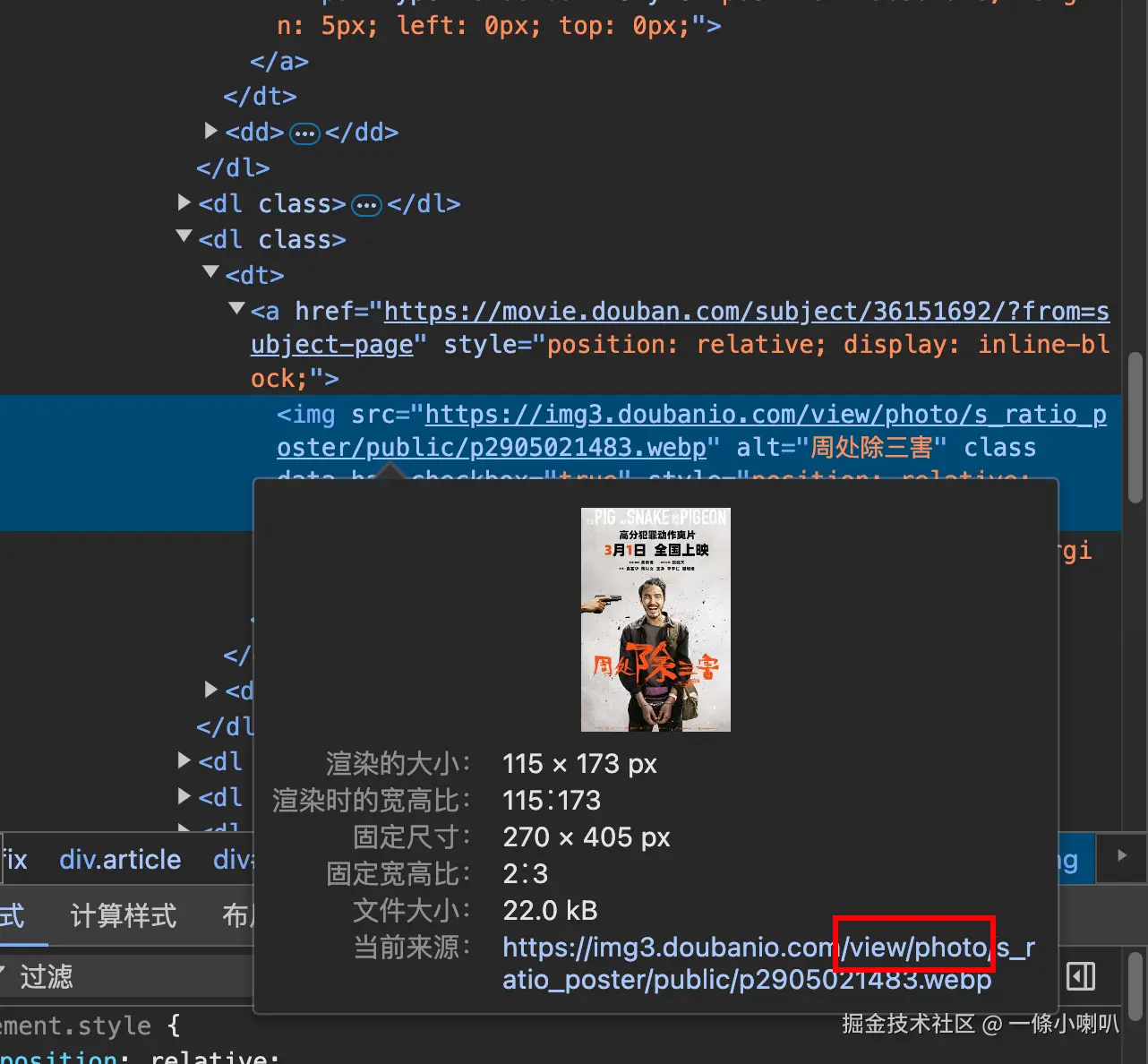This screenshot has height=1064, width=1148.
Task: Switch to the 计算样式 tab
Action: (124, 915)
